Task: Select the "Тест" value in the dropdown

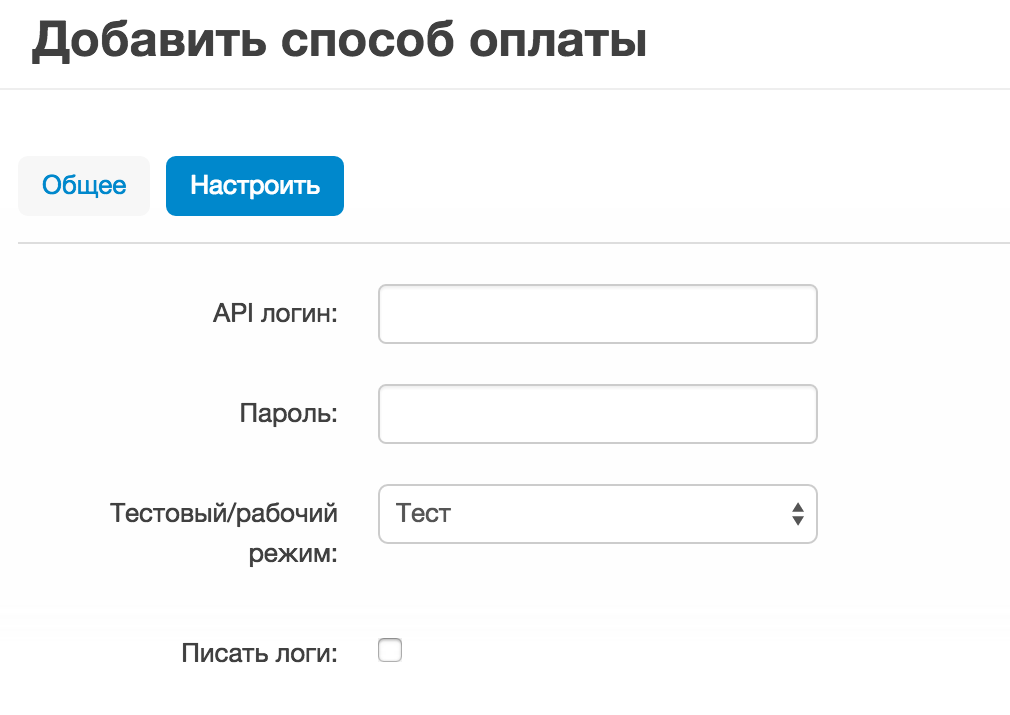Action: point(424,514)
